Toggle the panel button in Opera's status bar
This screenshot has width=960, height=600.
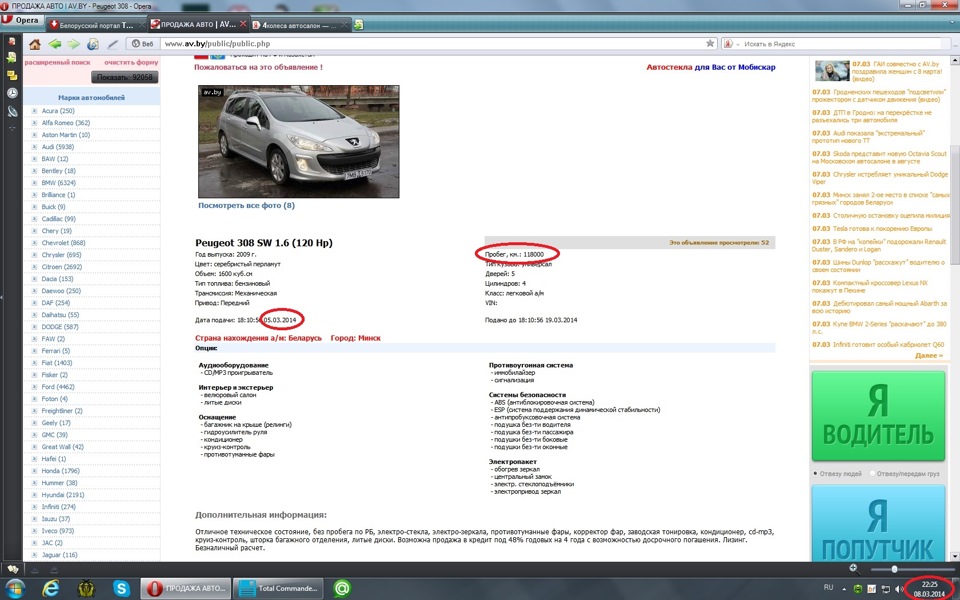[12, 569]
